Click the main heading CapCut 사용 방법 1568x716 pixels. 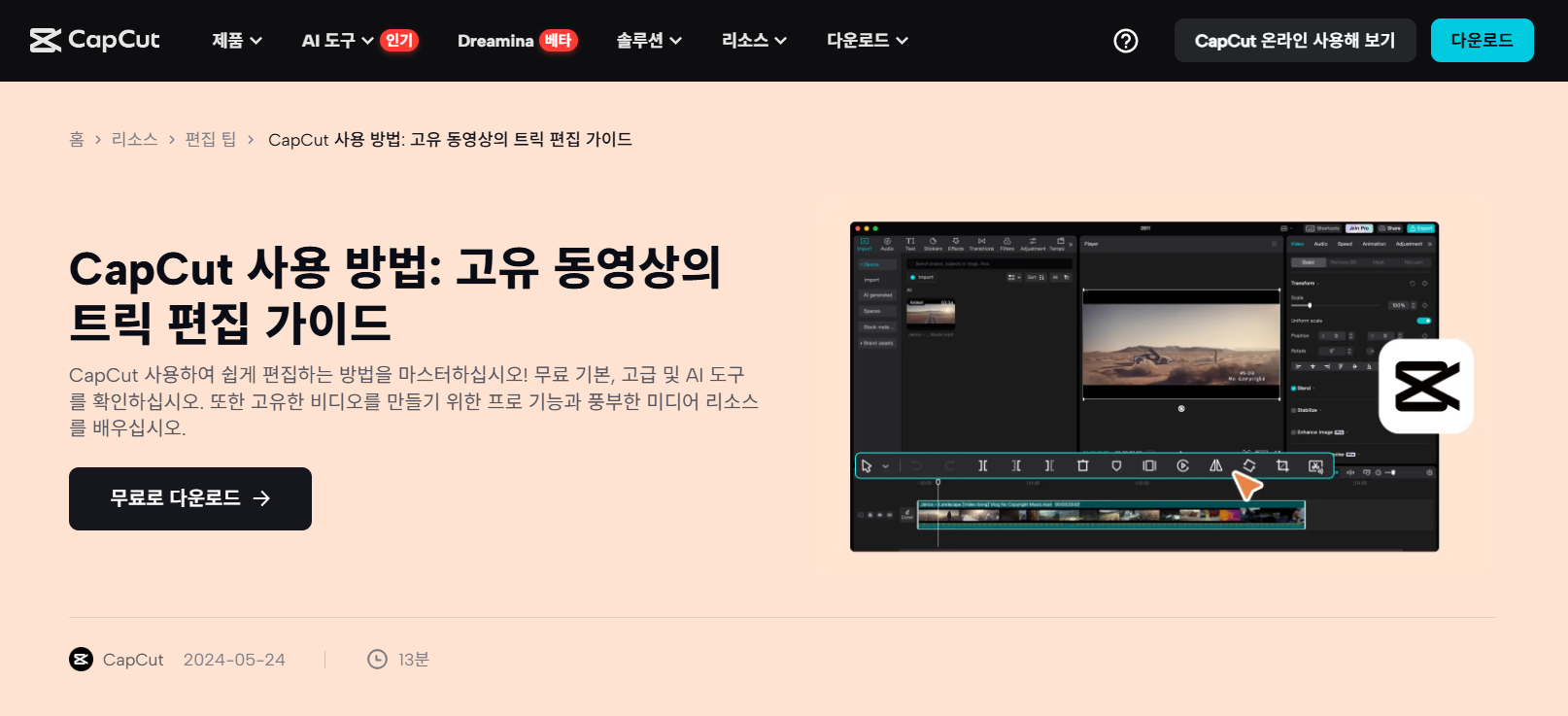click(x=394, y=295)
